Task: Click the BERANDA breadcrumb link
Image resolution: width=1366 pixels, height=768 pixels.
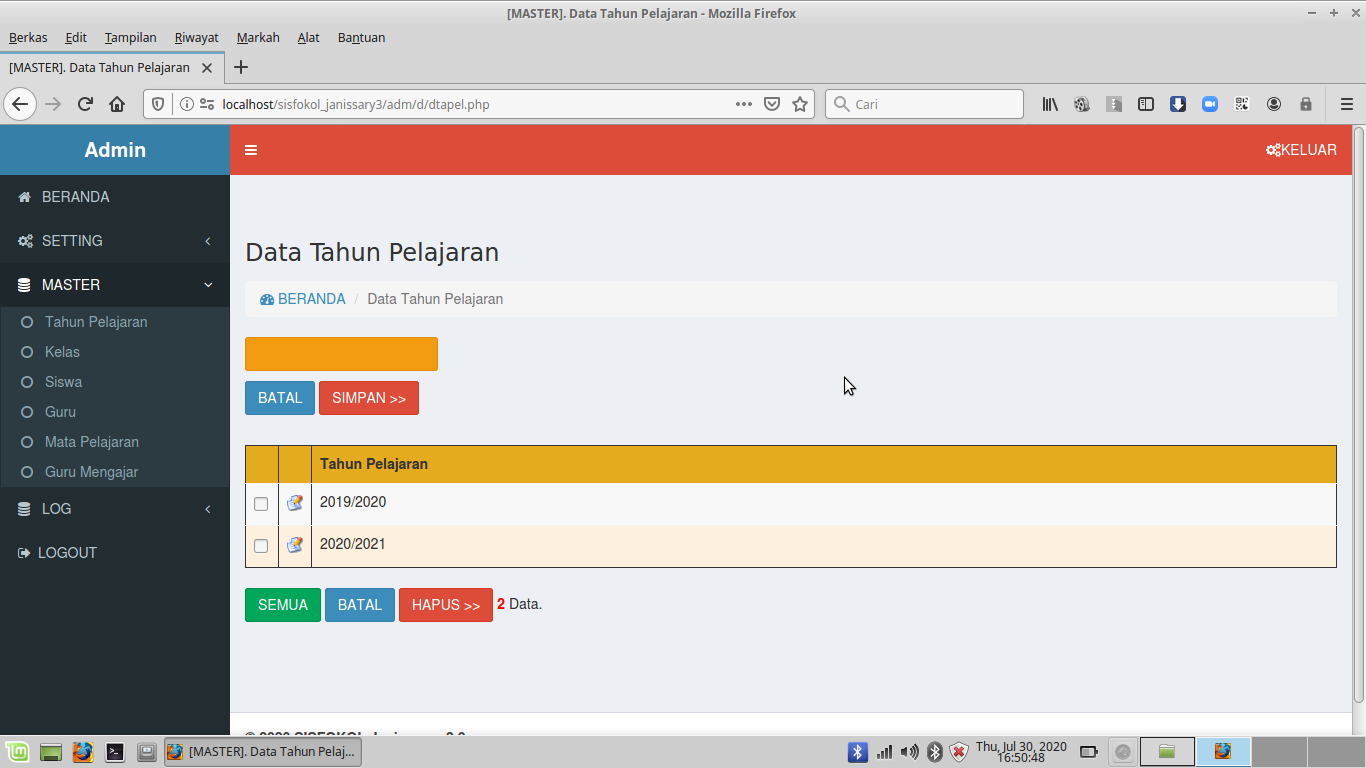Action: [x=303, y=299]
